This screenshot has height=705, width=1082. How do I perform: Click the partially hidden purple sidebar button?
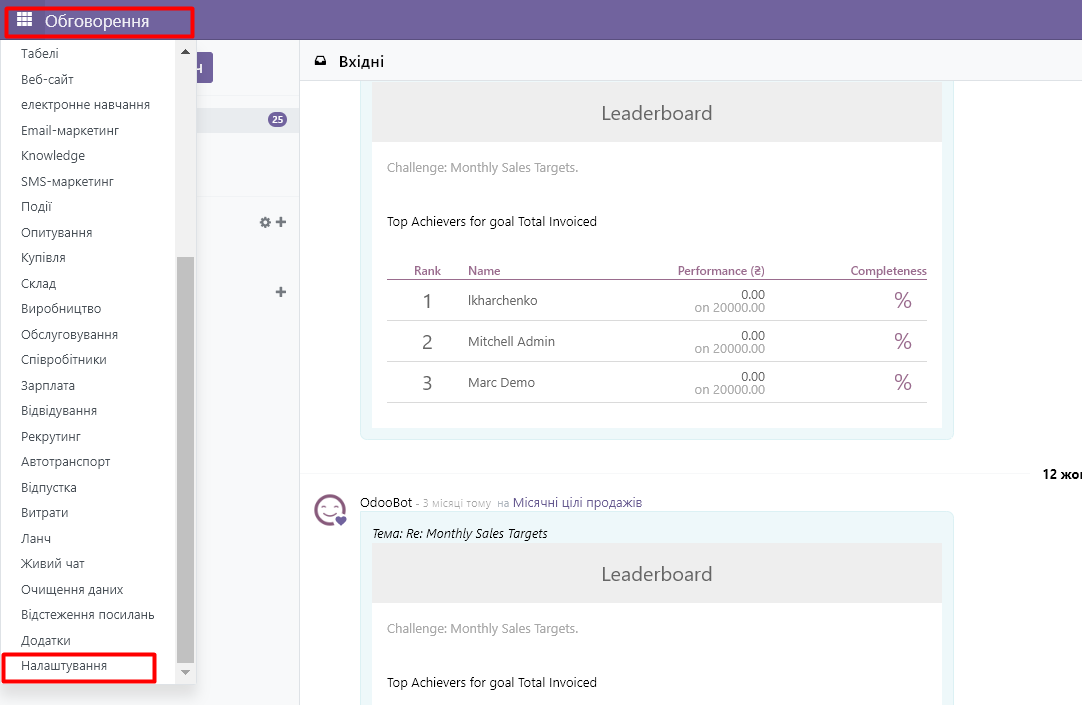204,68
